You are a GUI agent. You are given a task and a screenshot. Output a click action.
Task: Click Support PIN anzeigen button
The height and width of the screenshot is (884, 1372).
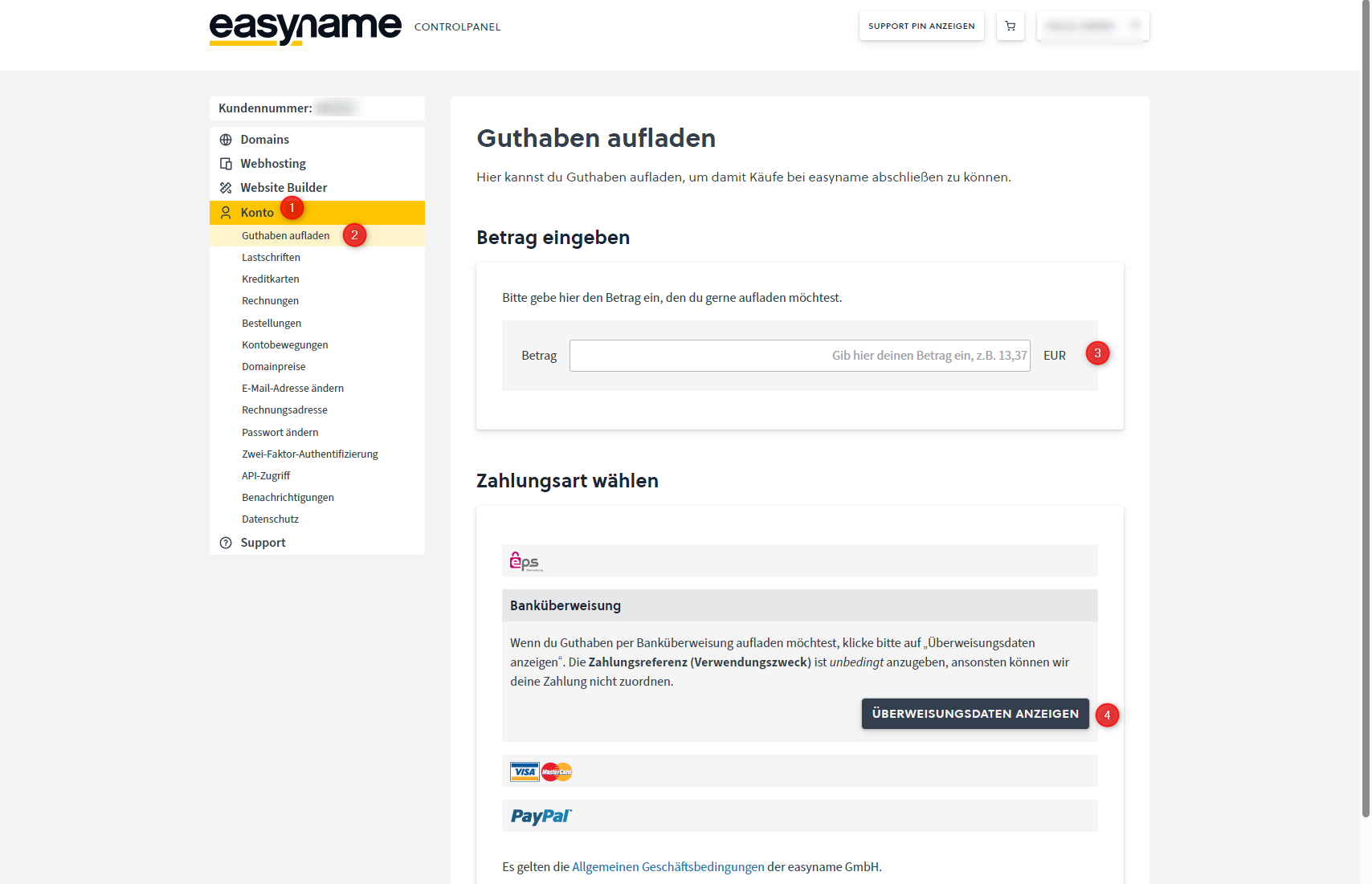(x=921, y=26)
